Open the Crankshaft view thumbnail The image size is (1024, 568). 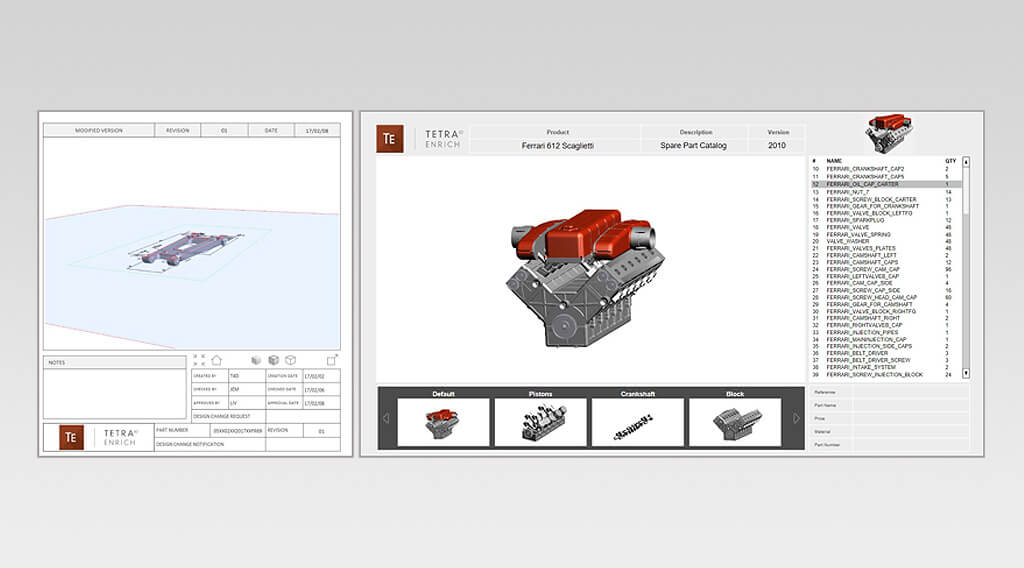click(637, 422)
